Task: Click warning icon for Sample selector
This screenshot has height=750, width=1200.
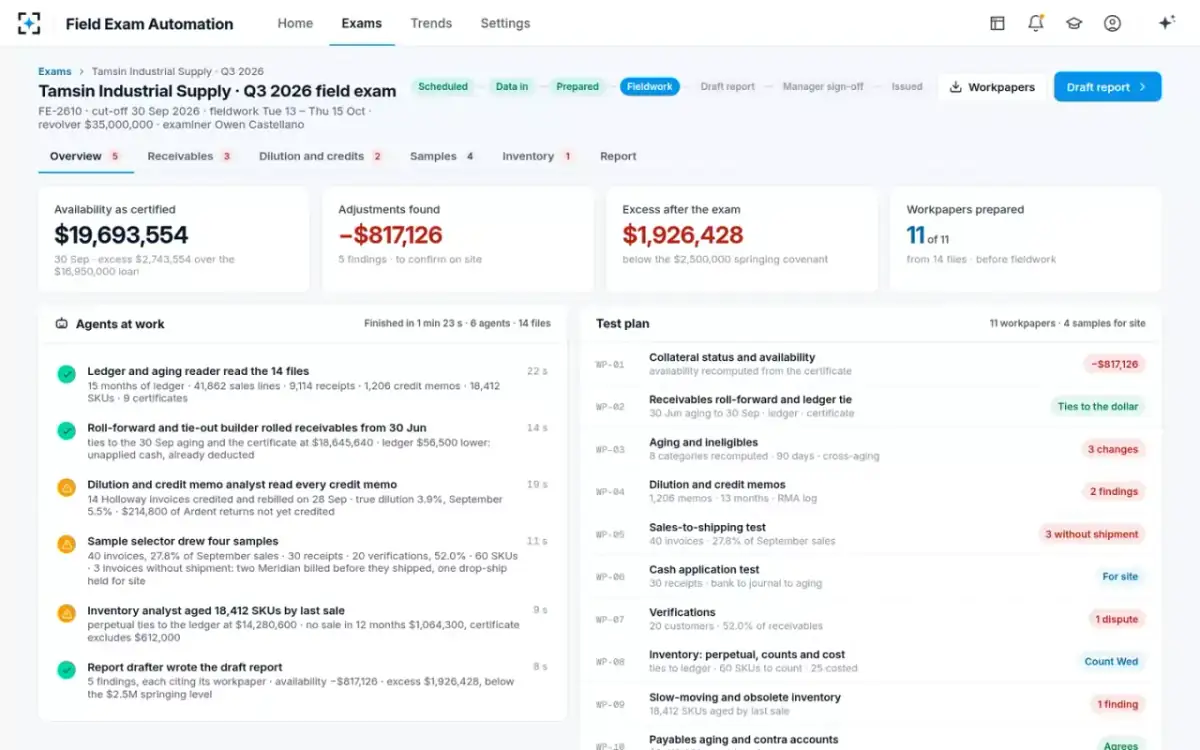Action: 66,544
